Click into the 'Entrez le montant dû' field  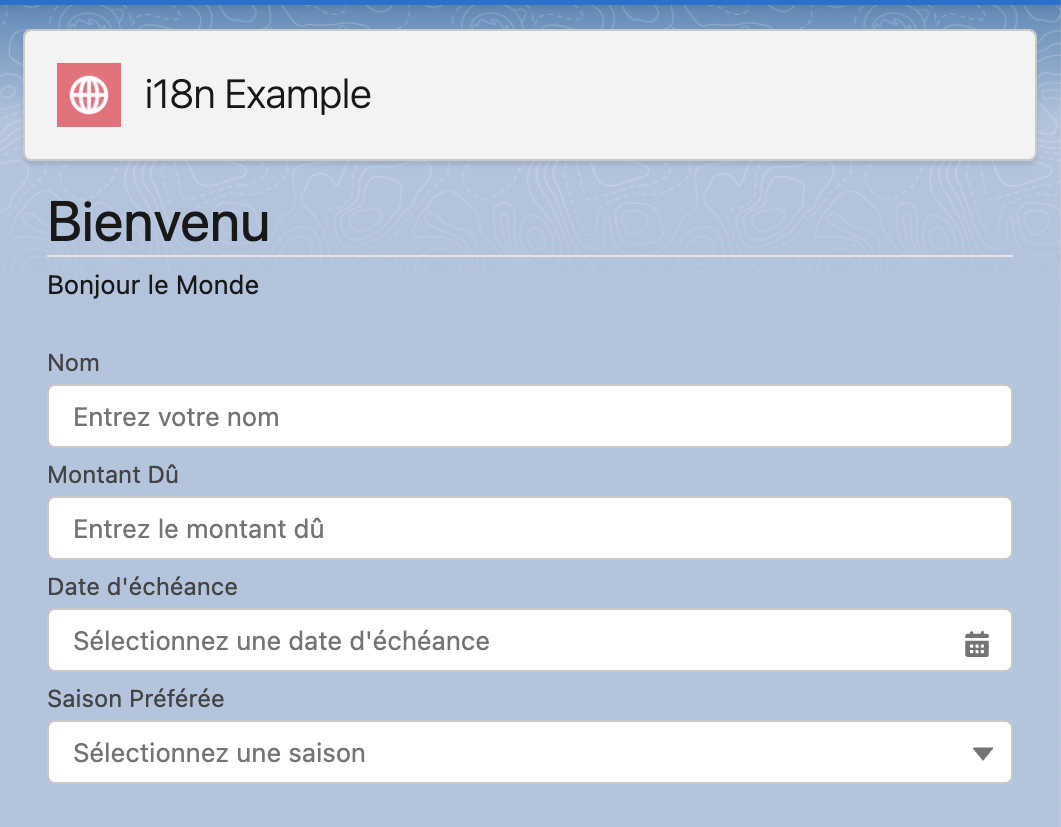[x=529, y=528]
